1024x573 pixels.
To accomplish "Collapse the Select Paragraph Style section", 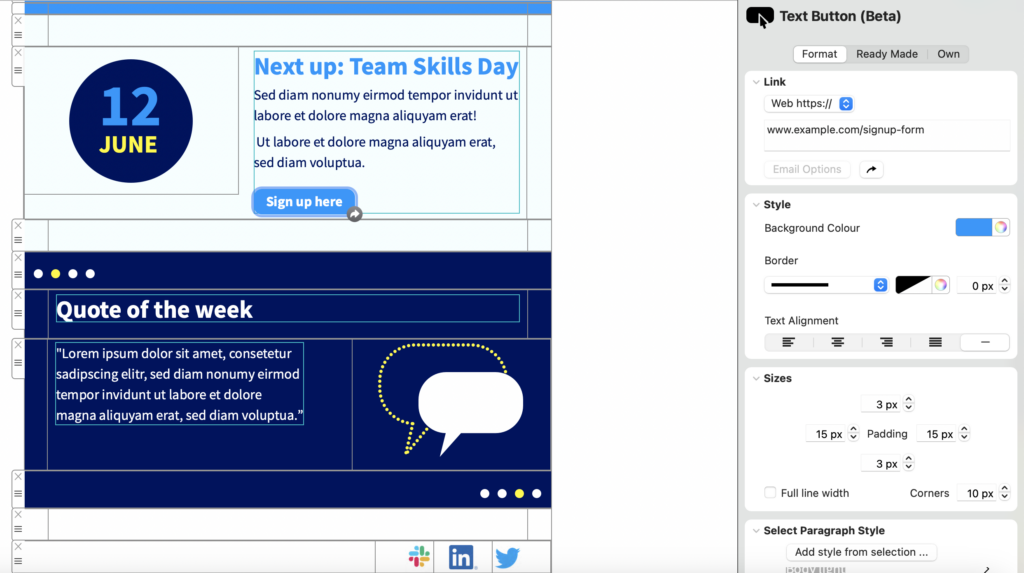I will 756,531.
